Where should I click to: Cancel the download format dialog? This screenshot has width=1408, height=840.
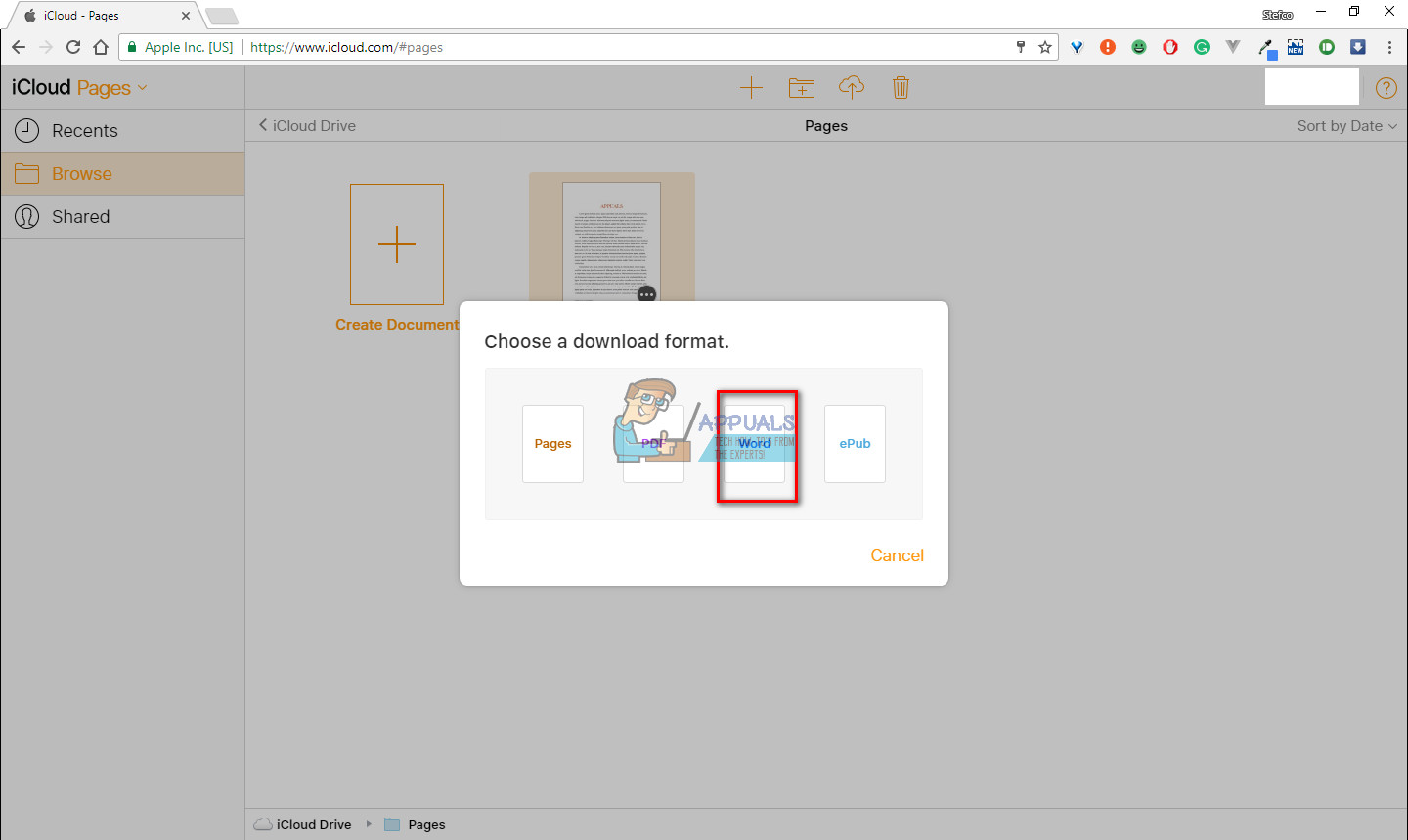coord(897,555)
